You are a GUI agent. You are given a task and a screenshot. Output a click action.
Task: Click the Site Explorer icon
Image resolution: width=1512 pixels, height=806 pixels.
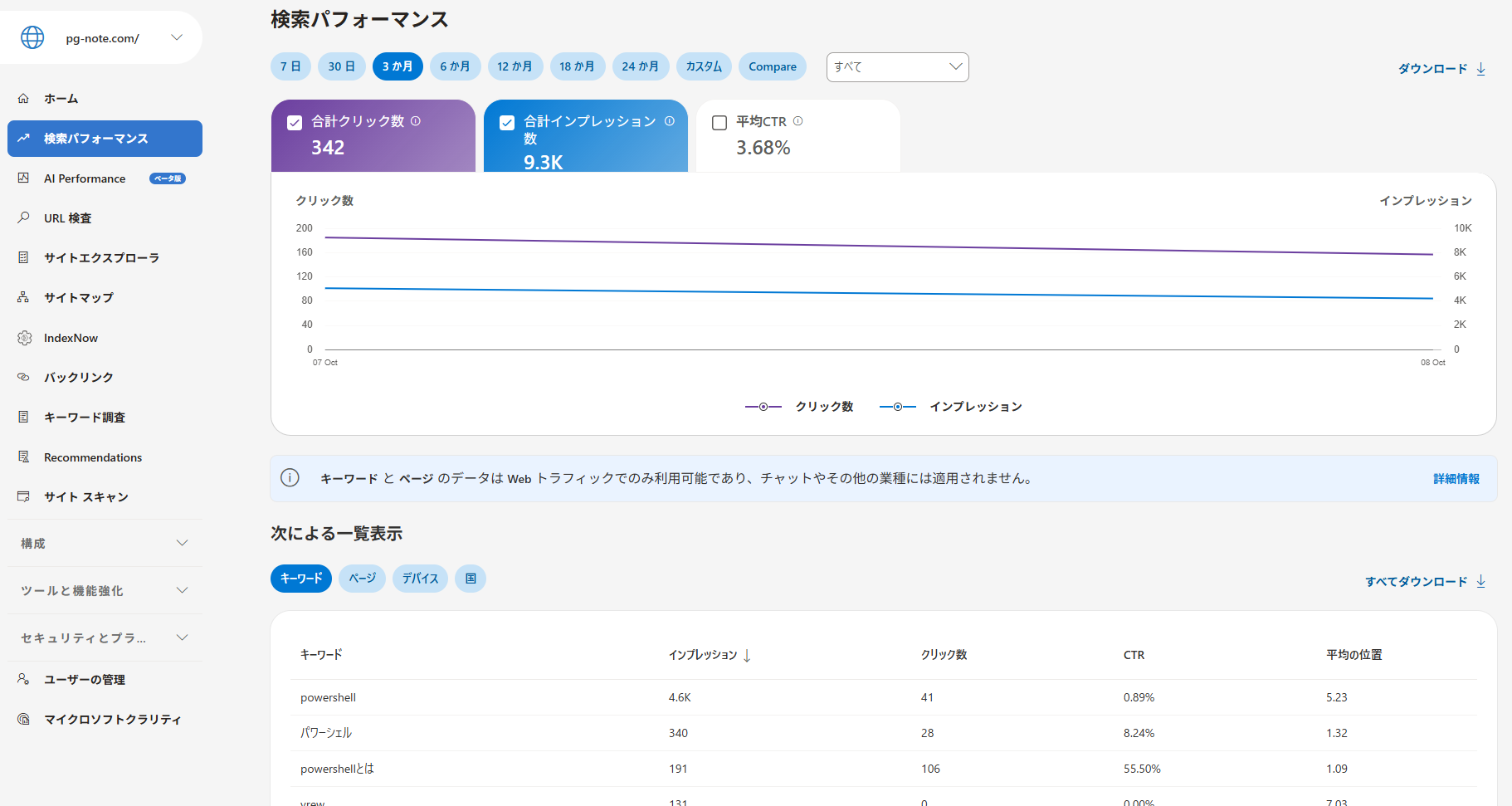[23, 257]
